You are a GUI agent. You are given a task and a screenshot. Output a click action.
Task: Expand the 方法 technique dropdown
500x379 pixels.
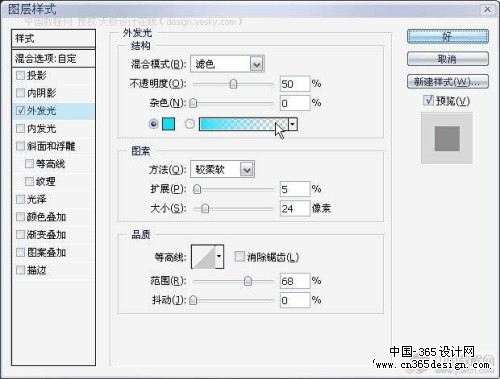coord(247,170)
